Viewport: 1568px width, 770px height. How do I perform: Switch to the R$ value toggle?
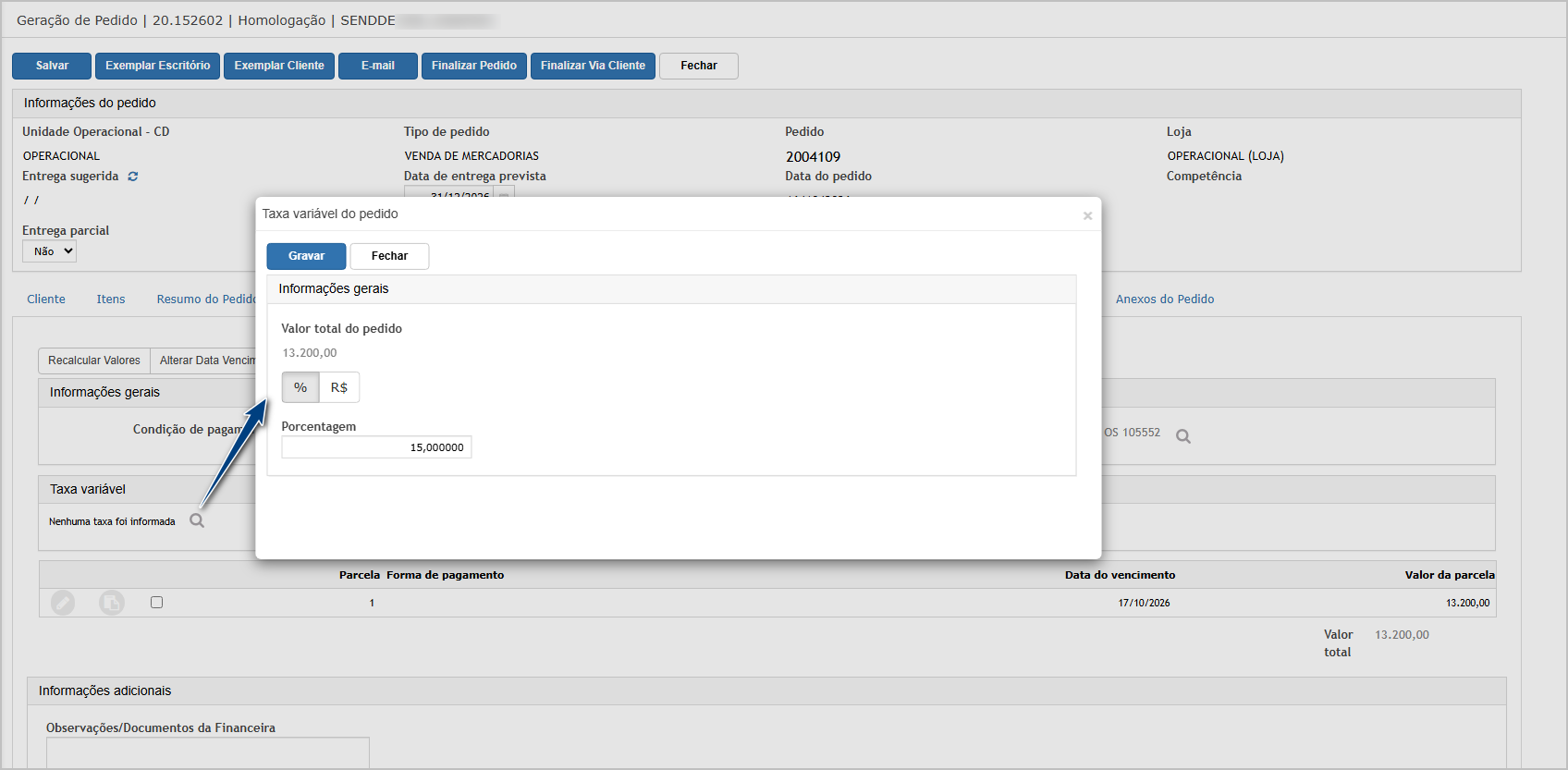click(x=339, y=387)
